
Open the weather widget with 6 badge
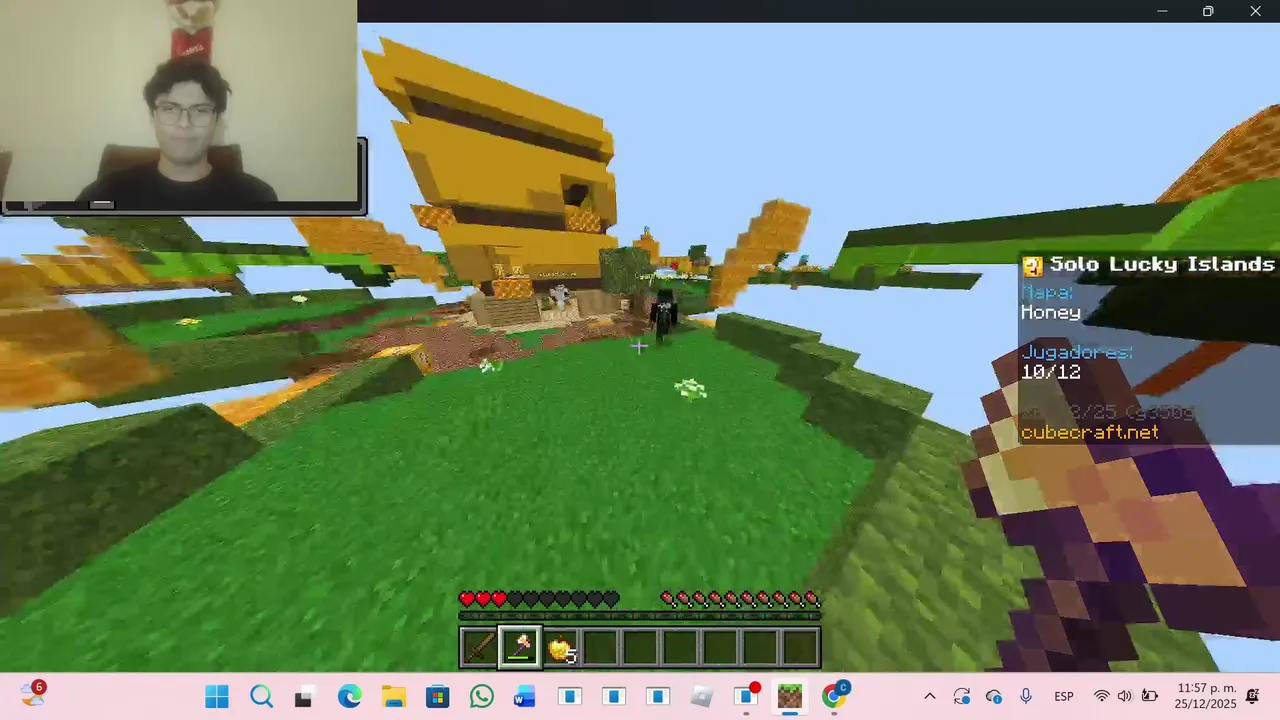coord(33,695)
